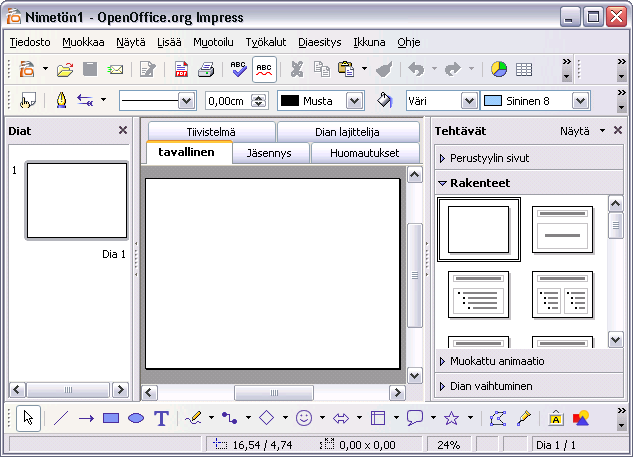This screenshot has height=457, width=633.
Task: Toggle AutoSpellcheck (ABC red underline)
Action: 264,69
